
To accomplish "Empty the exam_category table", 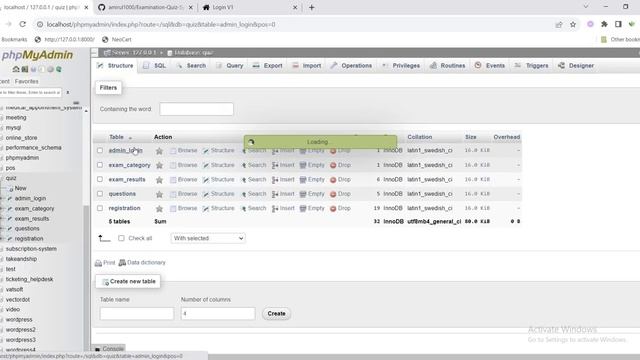I will pyautogui.click(x=312, y=165).
